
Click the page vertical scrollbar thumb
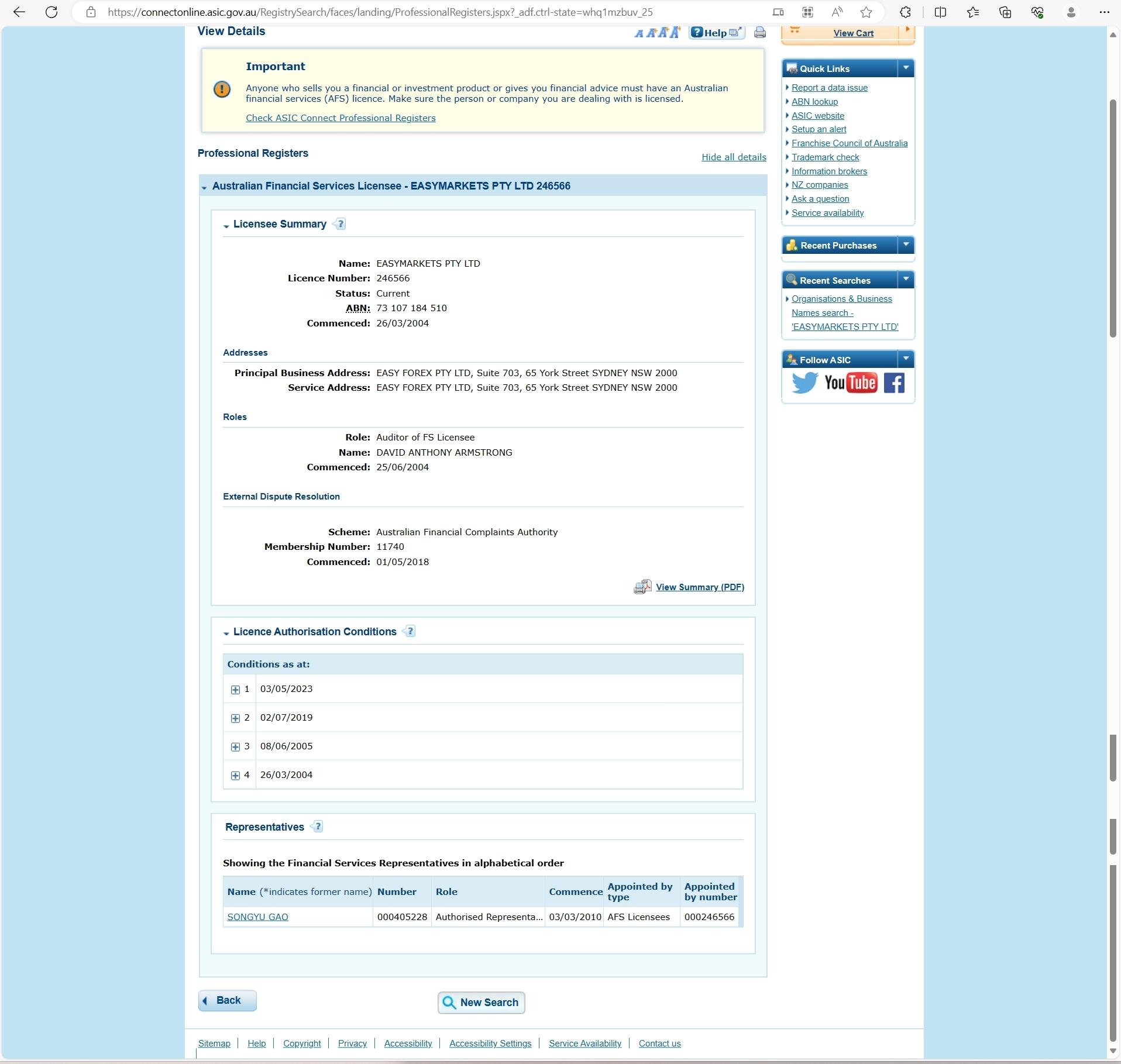click(1113, 219)
